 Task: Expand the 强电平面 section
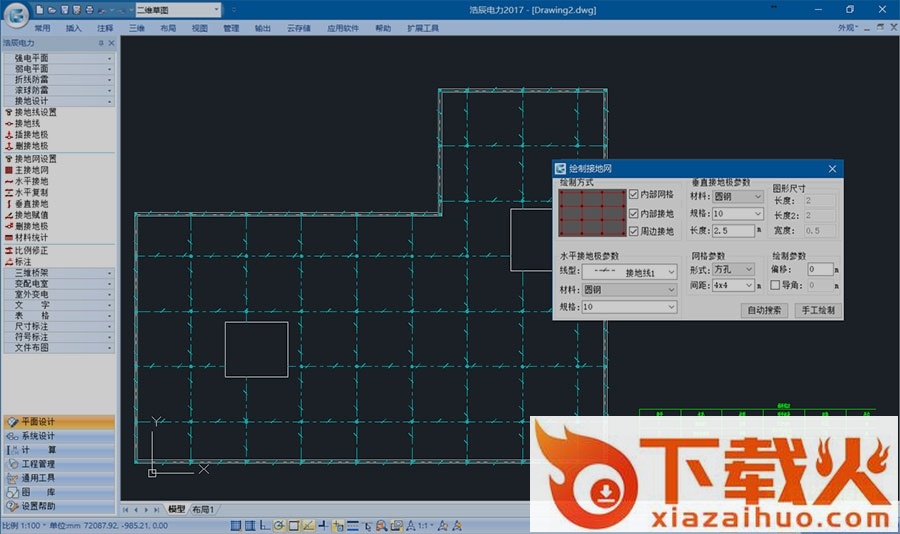59,58
